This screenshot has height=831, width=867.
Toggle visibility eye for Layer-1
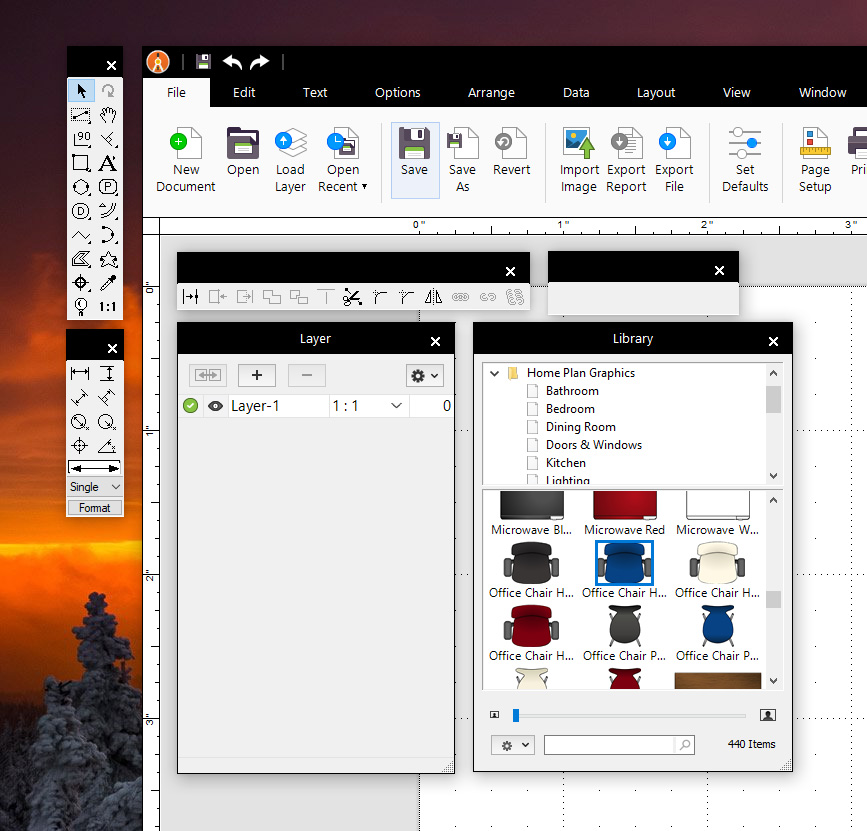[214, 406]
